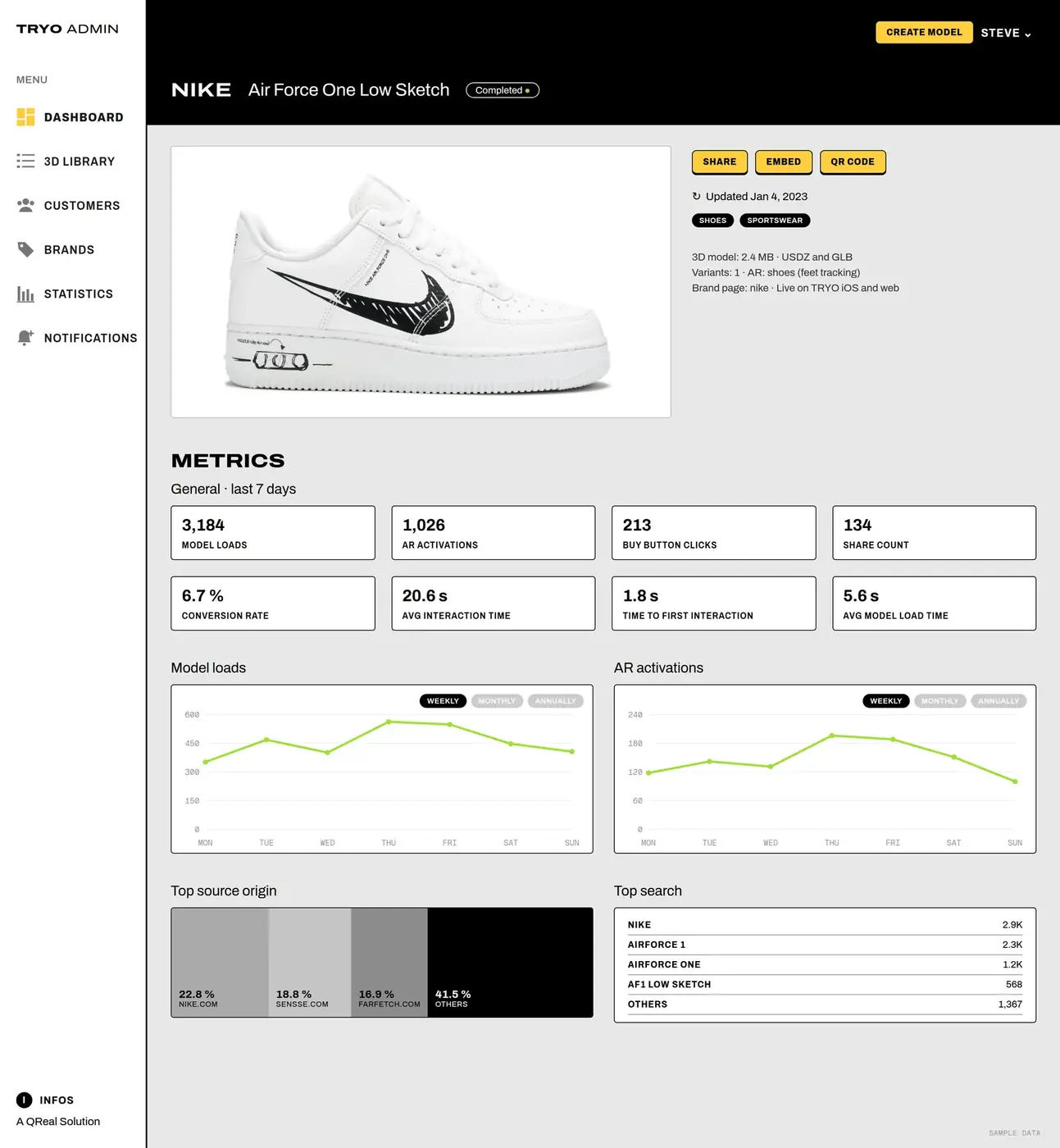Click the Dashboard grid icon
The width and height of the screenshot is (1060, 1148).
25,117
